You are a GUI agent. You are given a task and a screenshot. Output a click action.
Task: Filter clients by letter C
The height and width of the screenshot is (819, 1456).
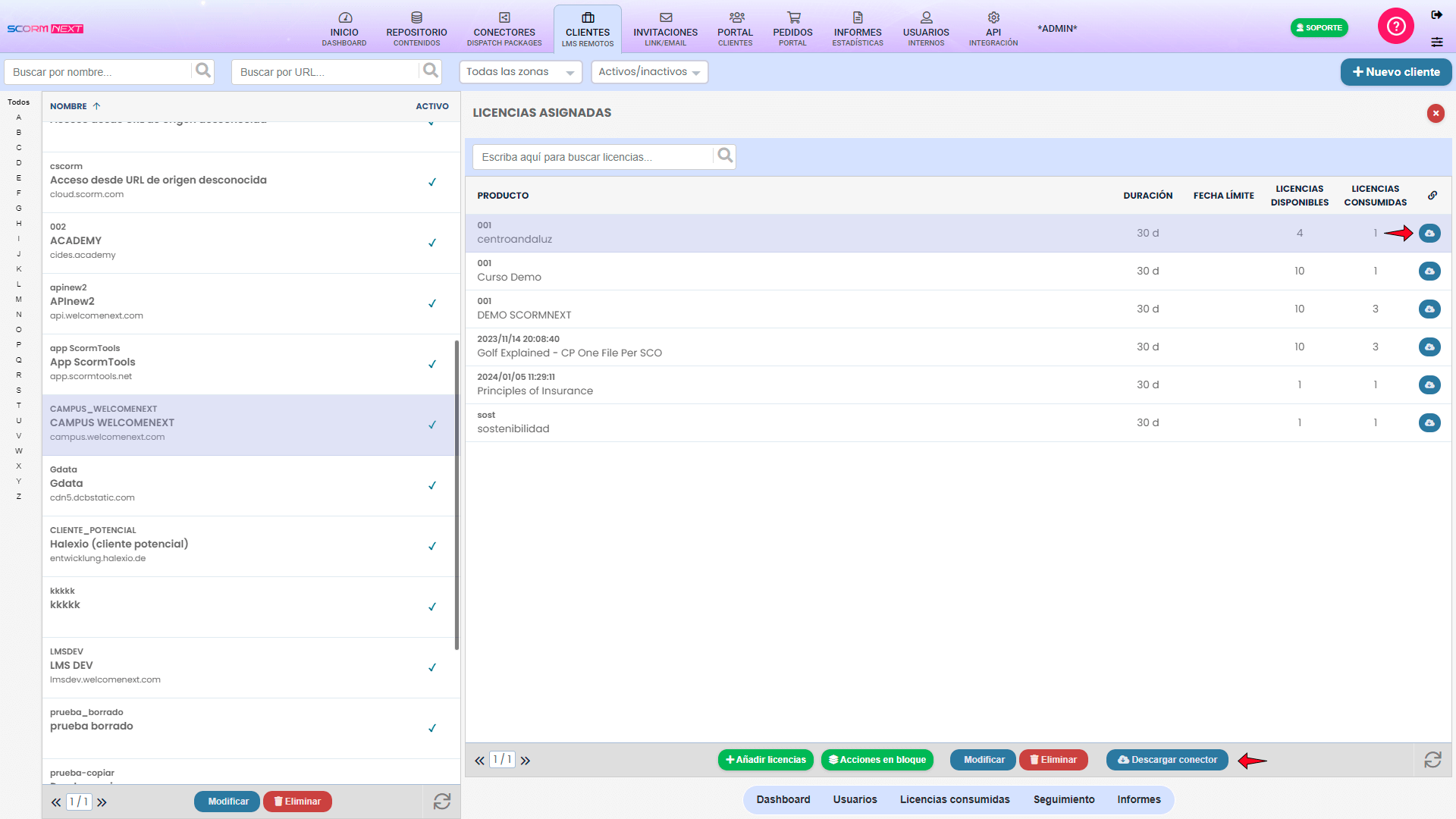click(19, 148)
